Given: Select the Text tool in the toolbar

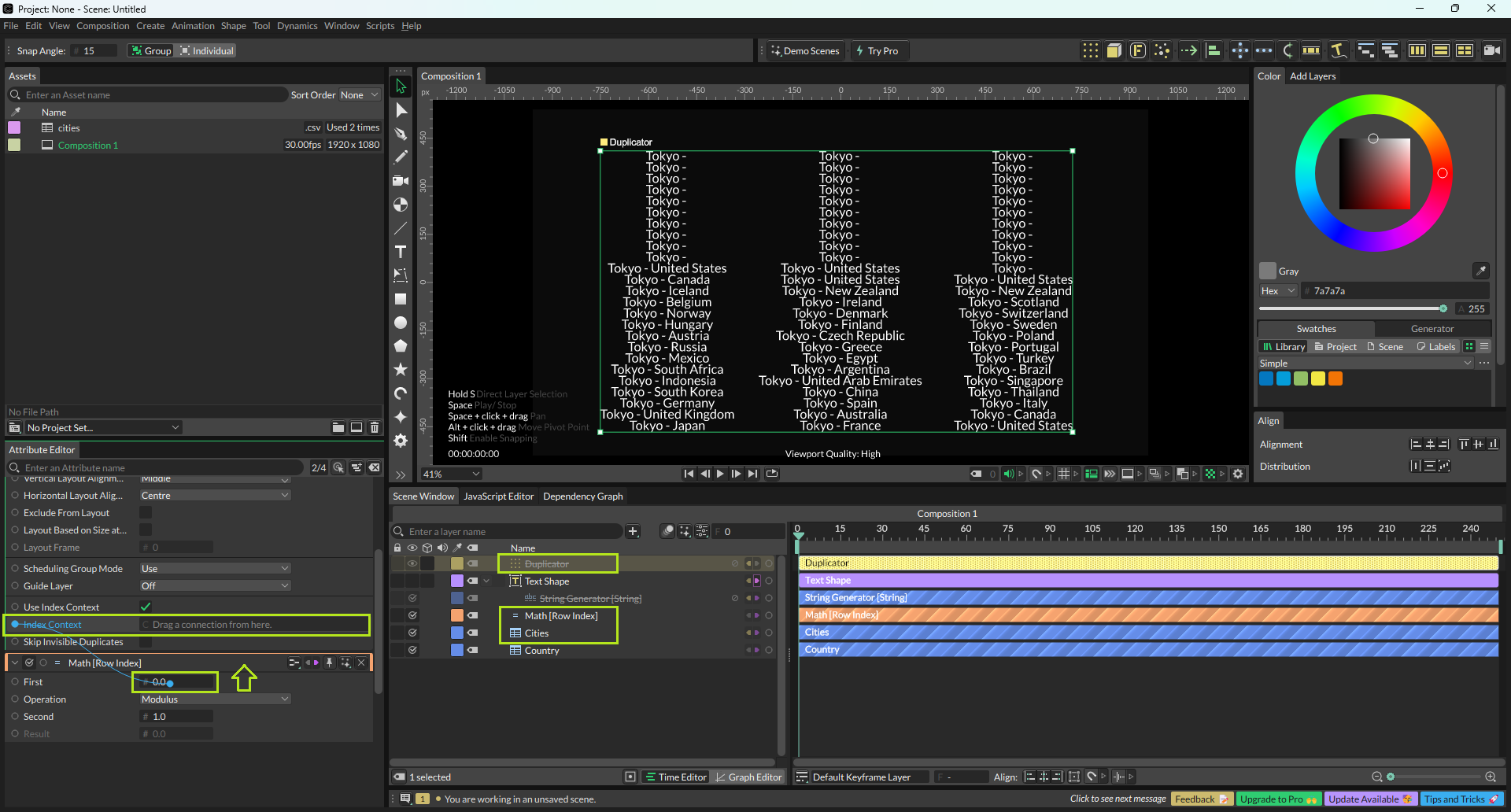Looking at the screenshot, I should [401, 252].
